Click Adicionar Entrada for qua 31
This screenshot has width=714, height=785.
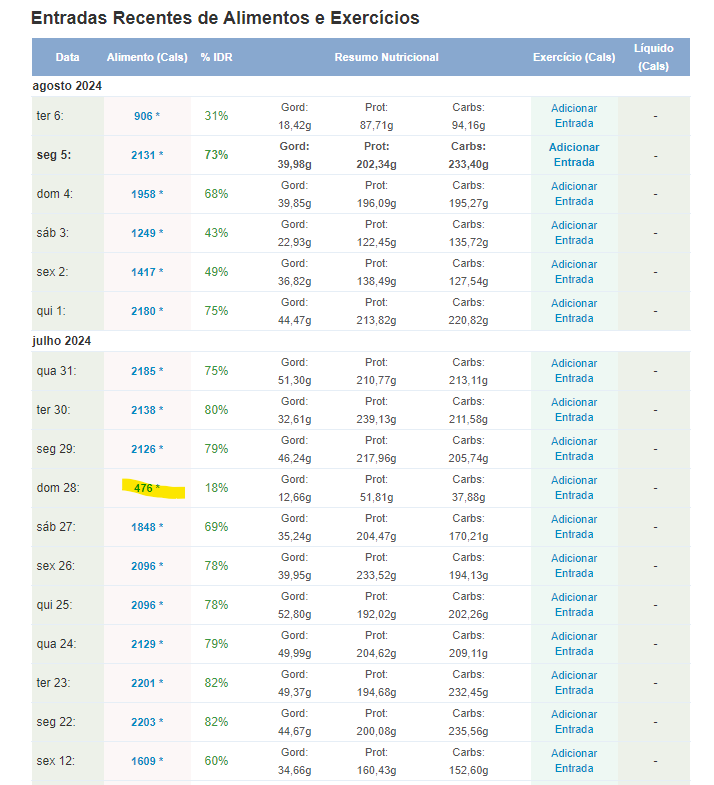574,371
